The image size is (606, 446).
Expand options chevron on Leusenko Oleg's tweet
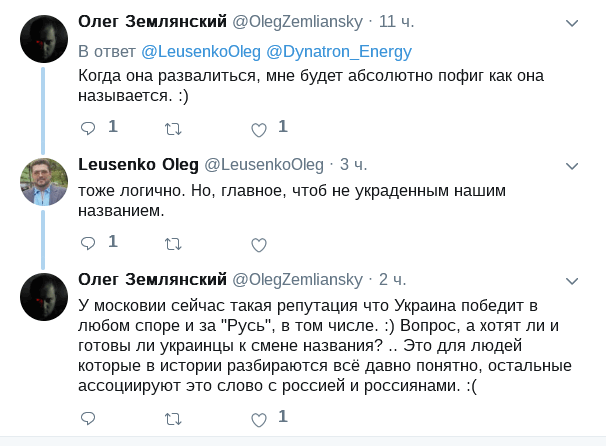point(572,164)
